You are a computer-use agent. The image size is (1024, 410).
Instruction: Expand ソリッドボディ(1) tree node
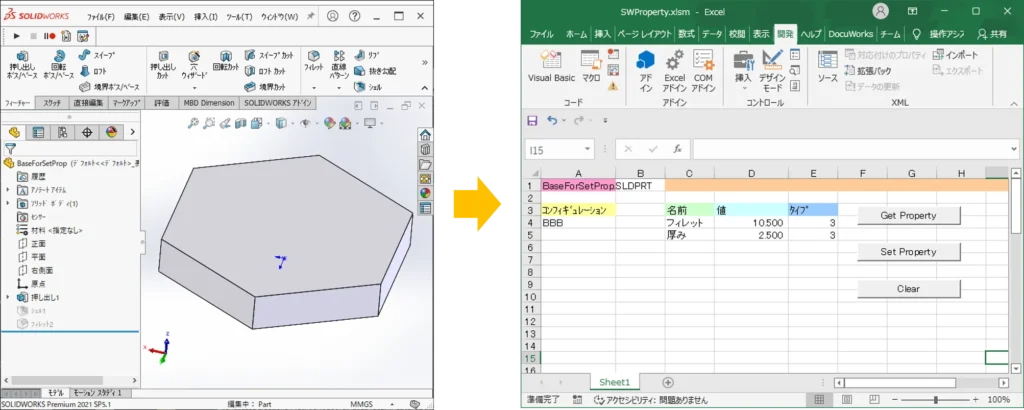[x=8, y=203]
